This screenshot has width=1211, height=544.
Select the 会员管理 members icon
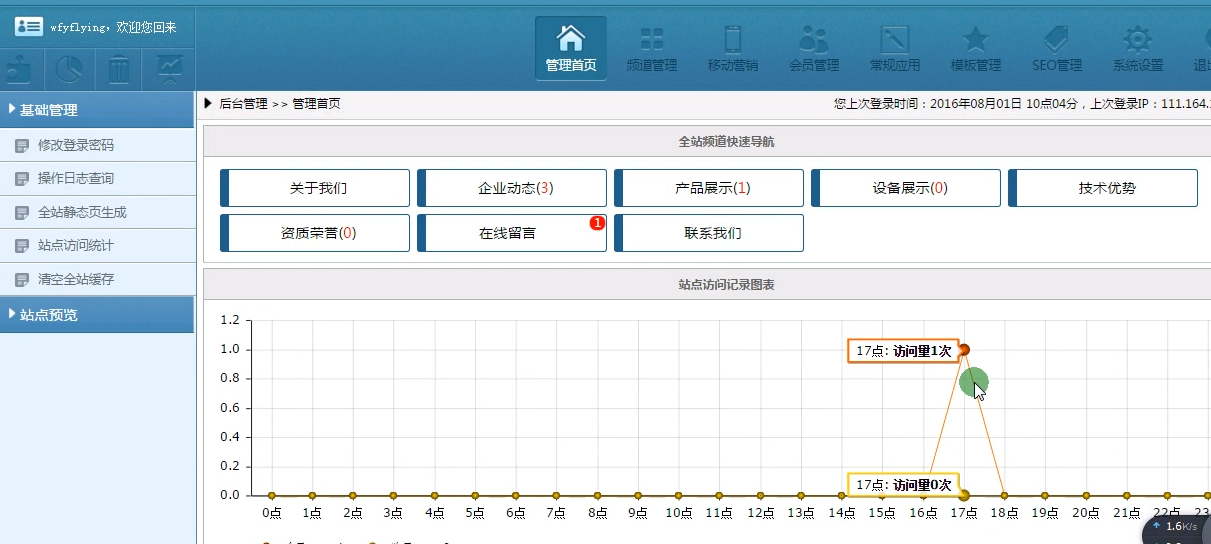[x=813, y=40]
